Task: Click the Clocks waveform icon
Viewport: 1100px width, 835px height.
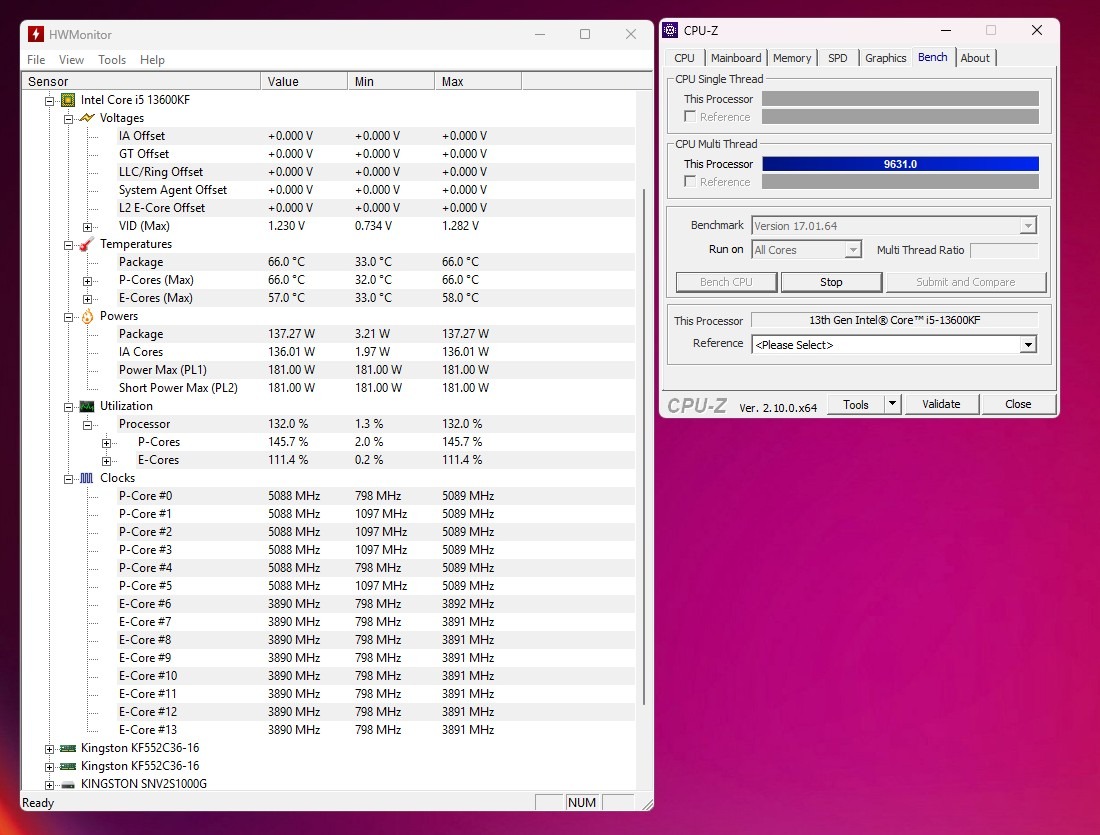Action: coord(86,478)
